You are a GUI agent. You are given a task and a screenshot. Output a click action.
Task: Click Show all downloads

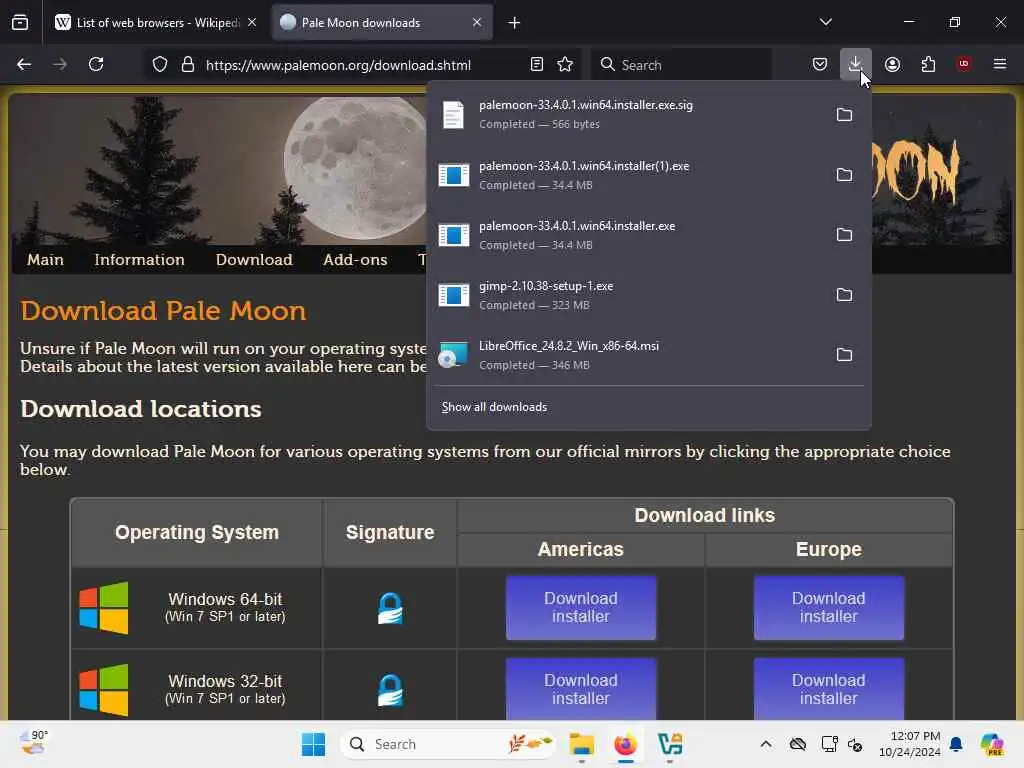[494, 407]
